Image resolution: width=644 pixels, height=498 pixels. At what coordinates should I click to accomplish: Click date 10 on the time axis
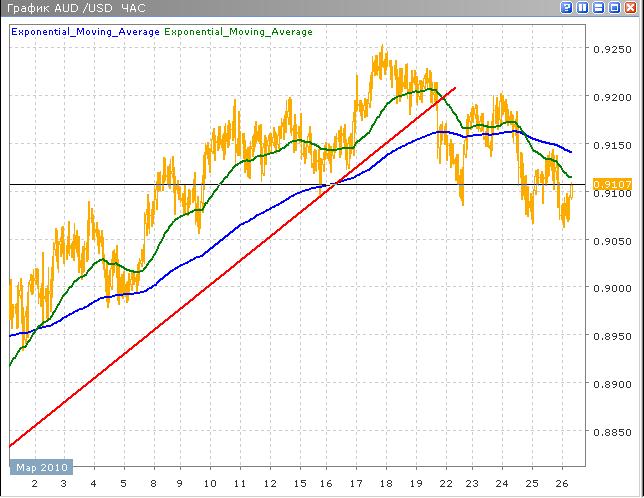209,483
